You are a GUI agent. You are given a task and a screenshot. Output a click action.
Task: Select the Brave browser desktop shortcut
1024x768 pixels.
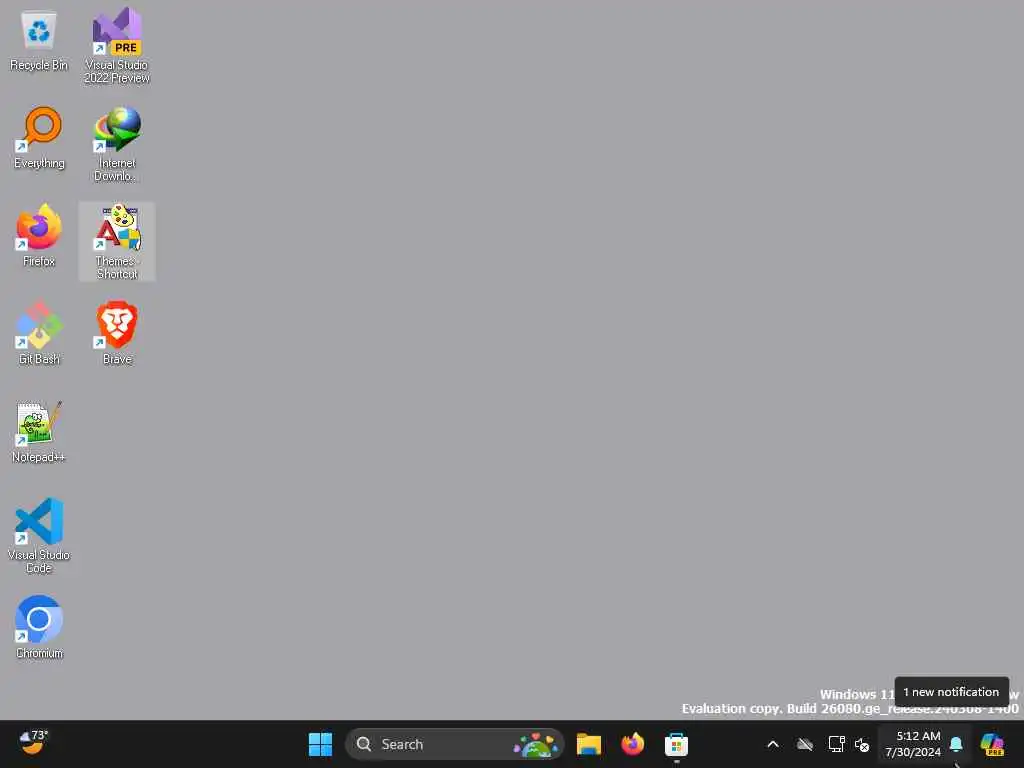(117, 334)
